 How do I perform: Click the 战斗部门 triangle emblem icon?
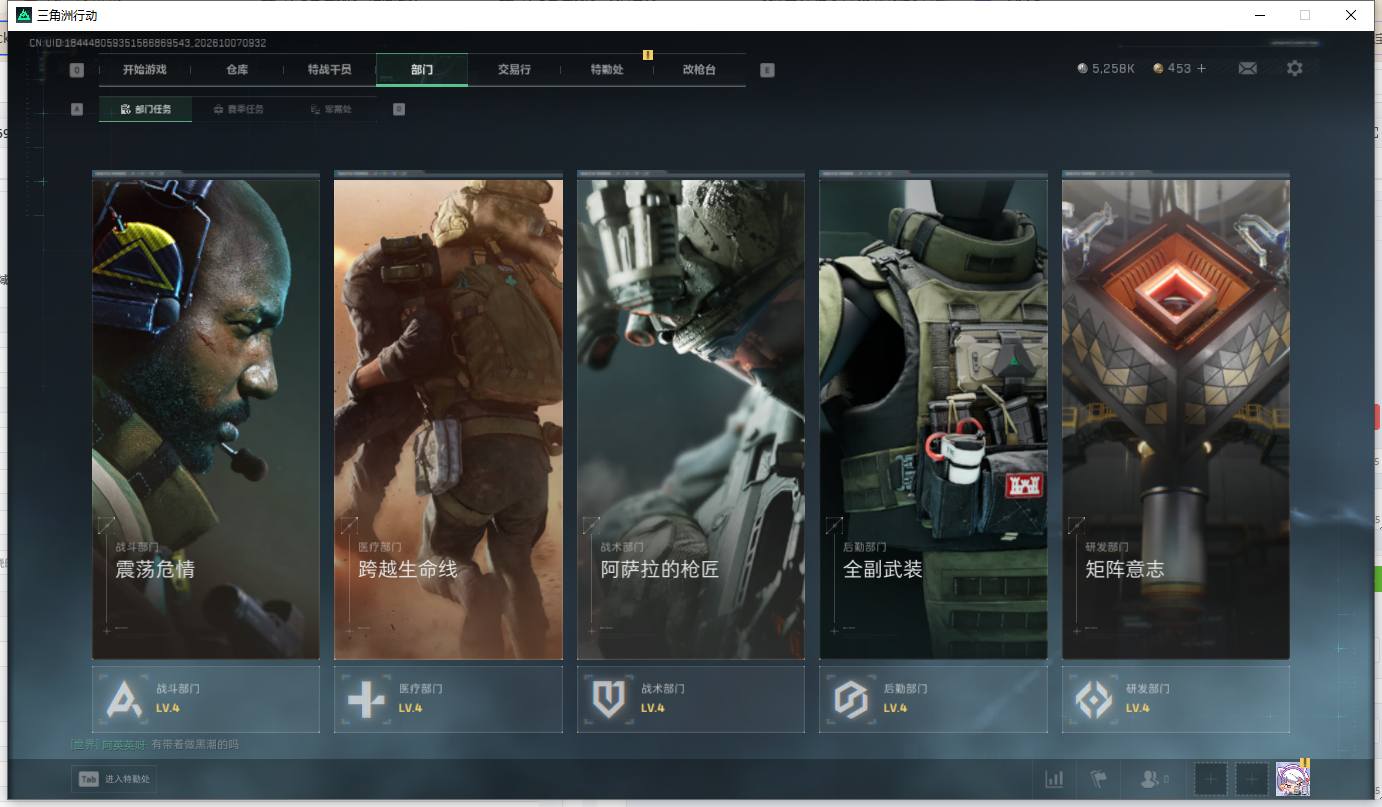(x=124, y=699)
